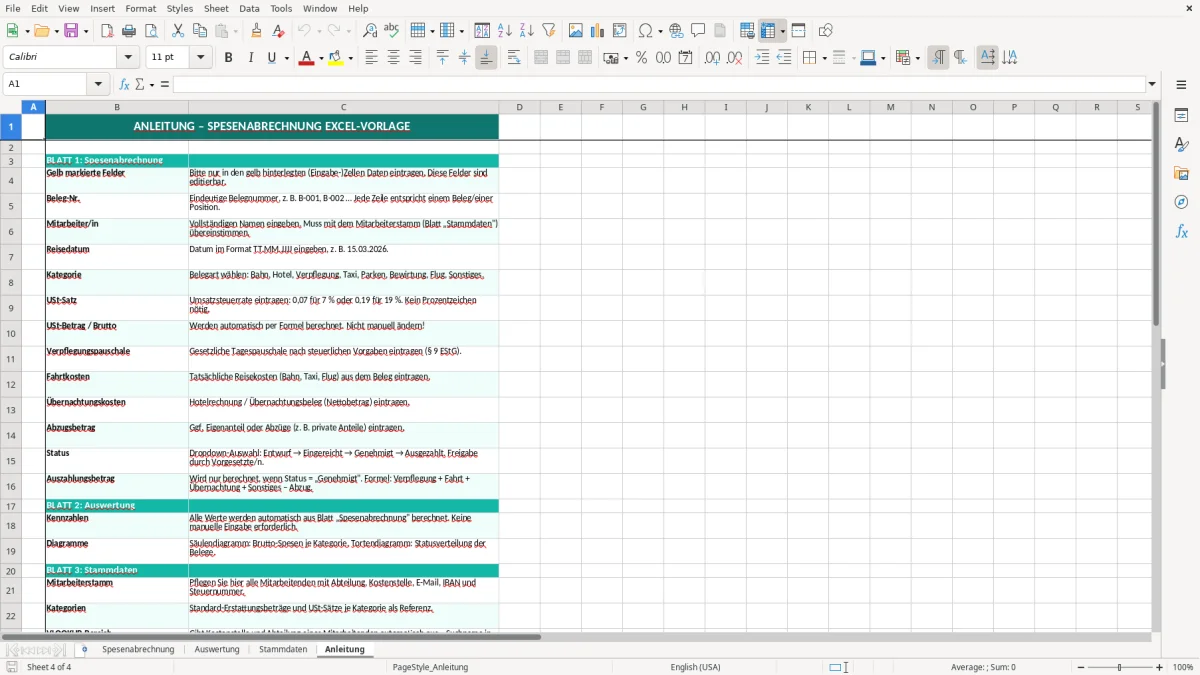Click Increase Indent icon
This screenshot has height=675, width=1200.
(762, 58)
